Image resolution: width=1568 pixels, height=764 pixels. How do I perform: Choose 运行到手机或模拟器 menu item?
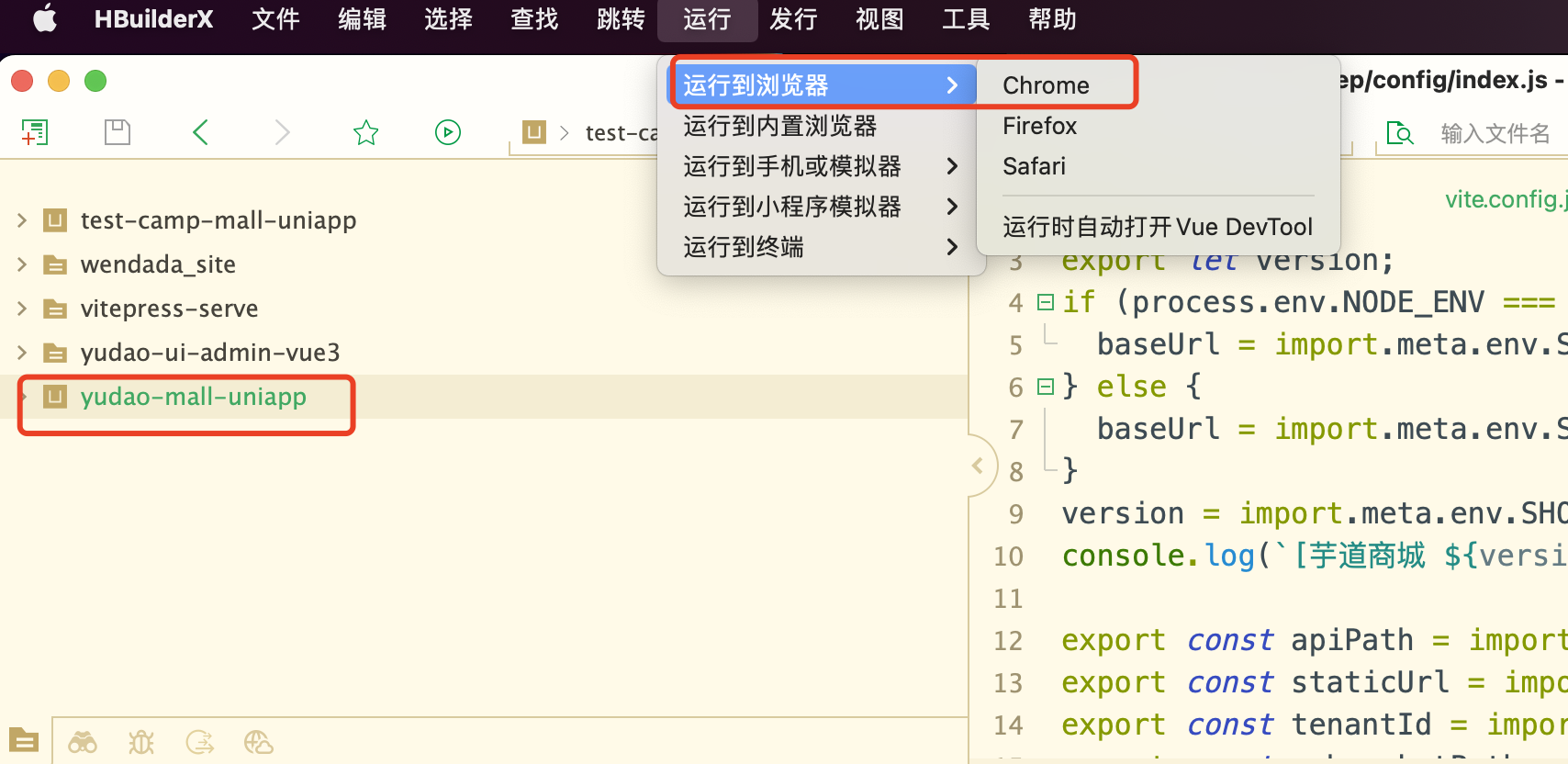pos(821,166)
